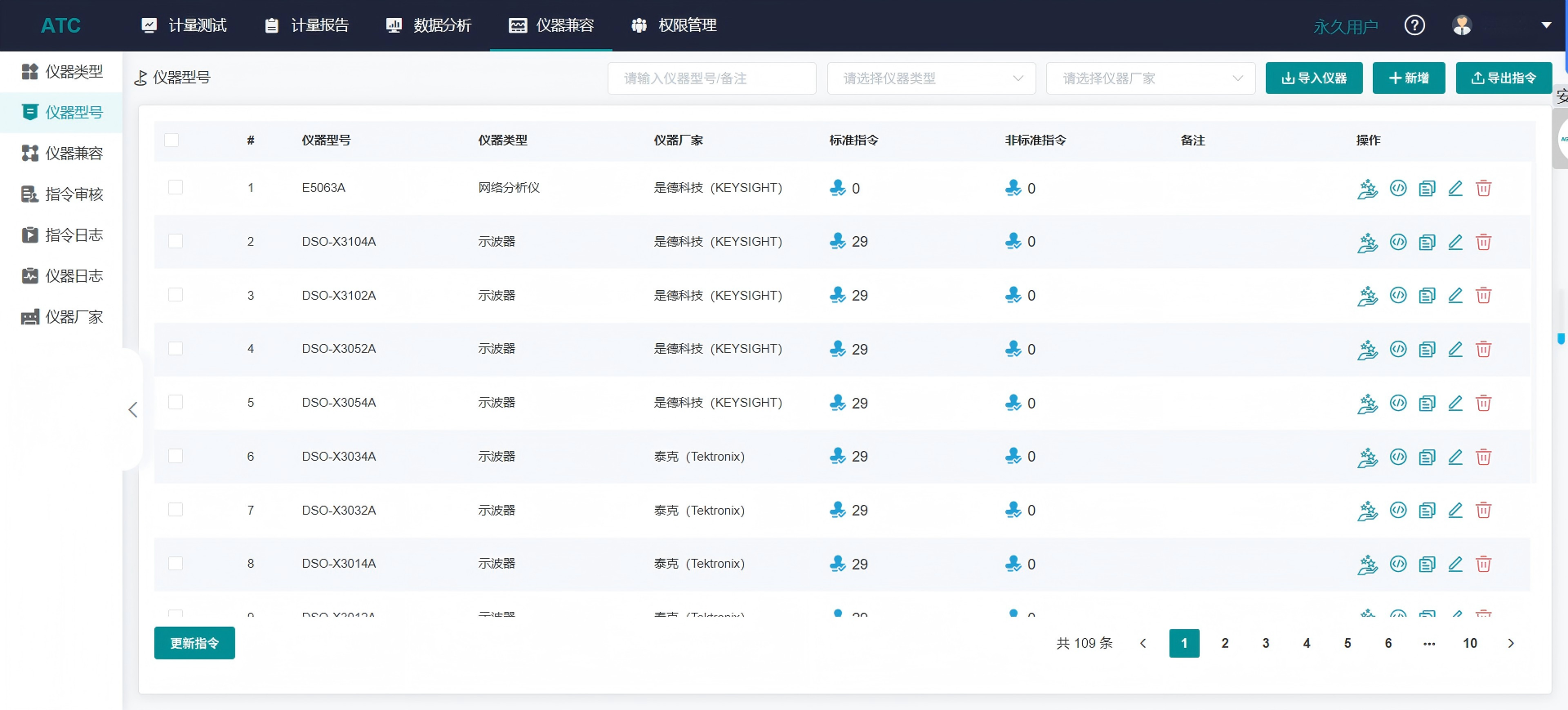Screen dimensions: 1568x710
Task: Go to page 2
Action: point(1225,644)
